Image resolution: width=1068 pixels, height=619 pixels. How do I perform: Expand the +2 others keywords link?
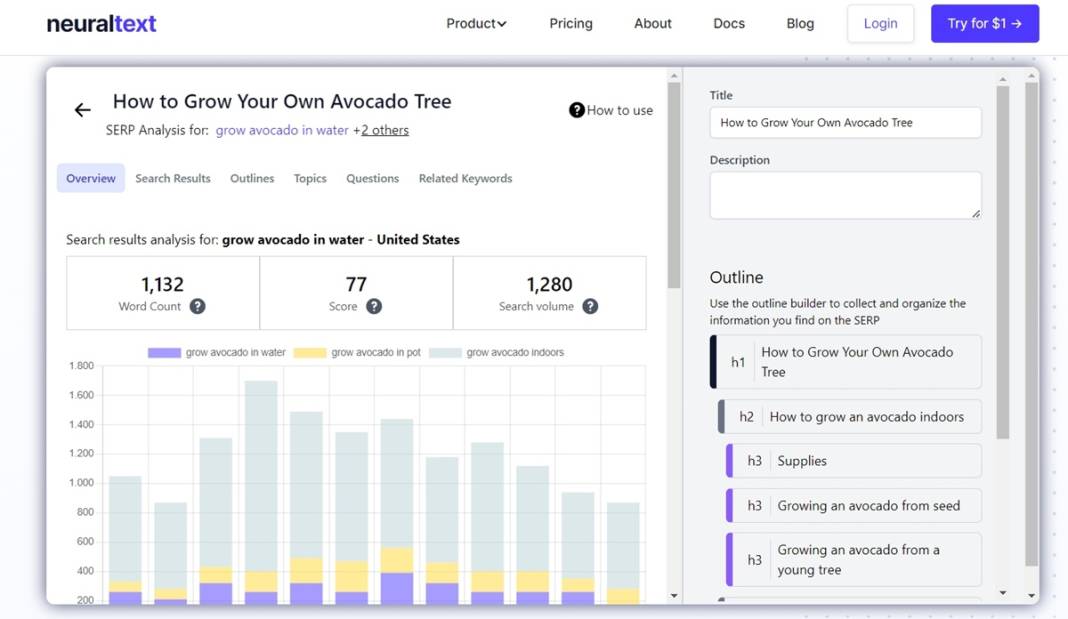[x=384, y=130]
